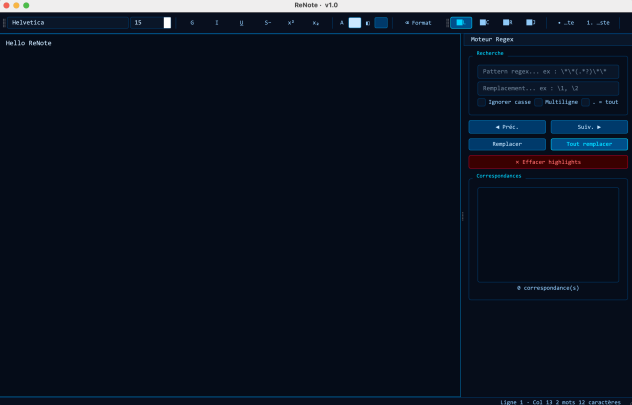Image resolution: width=632 pixels, height=405 pixels.
Task: Focus the Pattern regex input field
Action: [x=547, y=72]
